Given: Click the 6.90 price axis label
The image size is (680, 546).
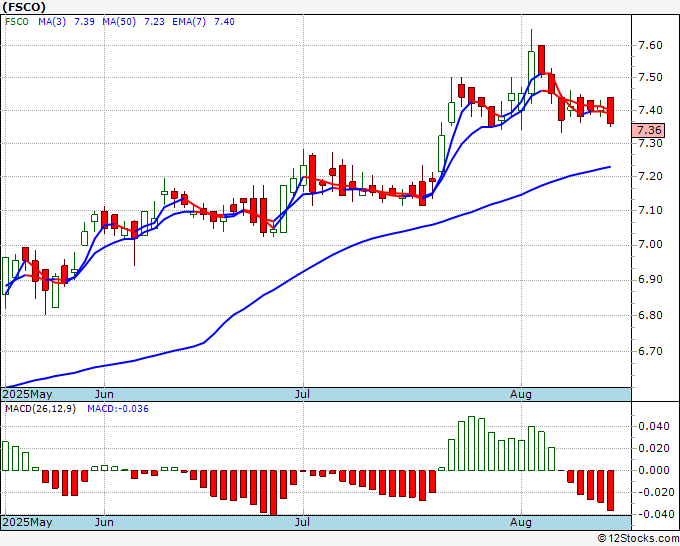Looking at the screenshot, I should coord(650,279).
